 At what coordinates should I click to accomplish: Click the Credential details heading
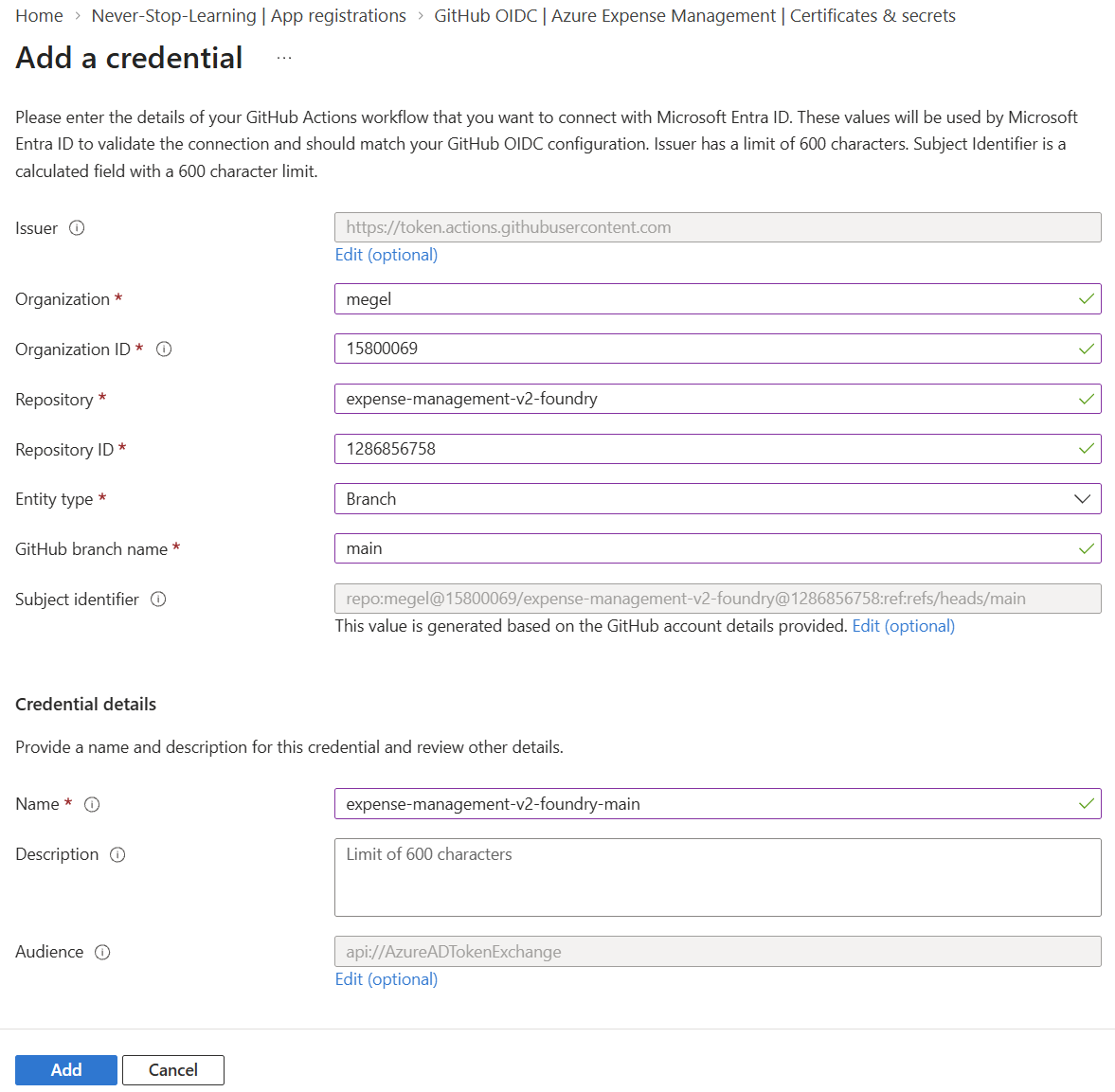86,705
